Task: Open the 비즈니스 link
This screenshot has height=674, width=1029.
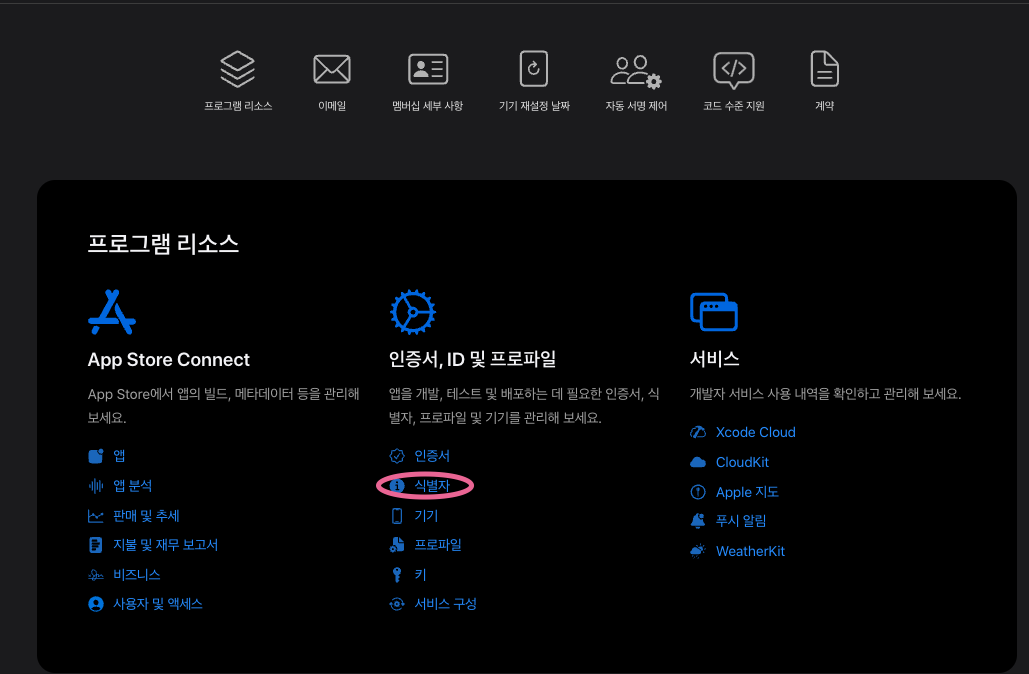Action: pyautogui.click(x=136, y=575)
